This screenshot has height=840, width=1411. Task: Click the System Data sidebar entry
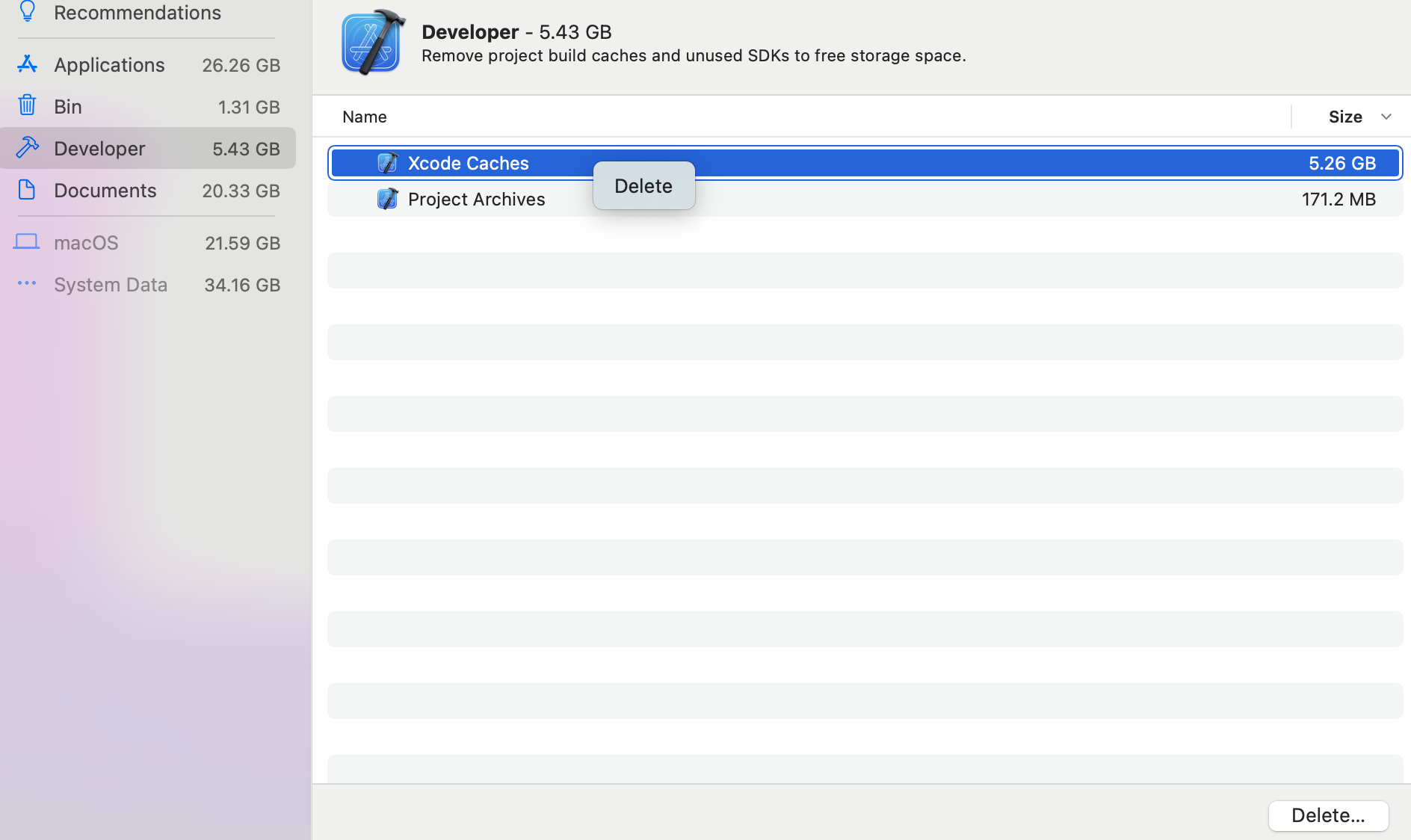pos(148,285)
